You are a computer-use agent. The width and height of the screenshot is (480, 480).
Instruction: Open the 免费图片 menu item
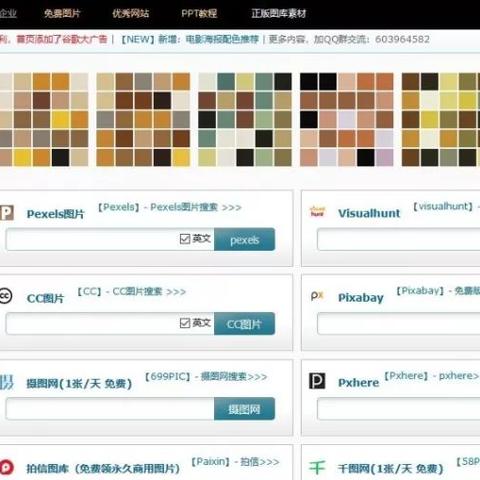coord(62,13)
